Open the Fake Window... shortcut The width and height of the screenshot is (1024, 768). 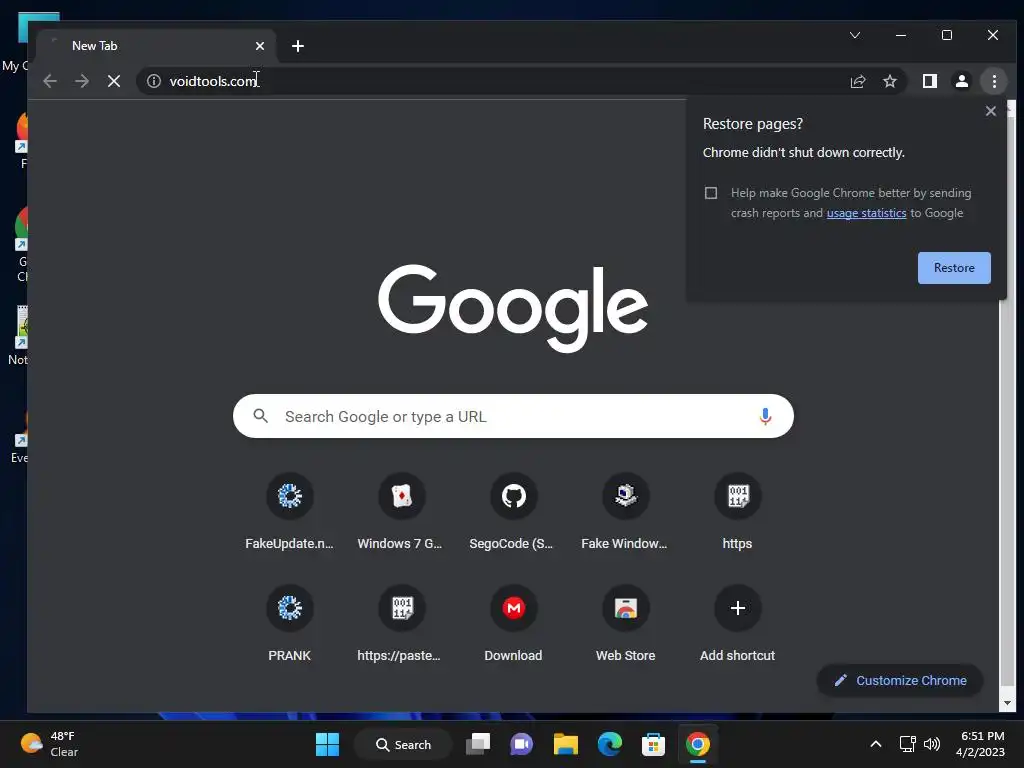click(625, 513)
